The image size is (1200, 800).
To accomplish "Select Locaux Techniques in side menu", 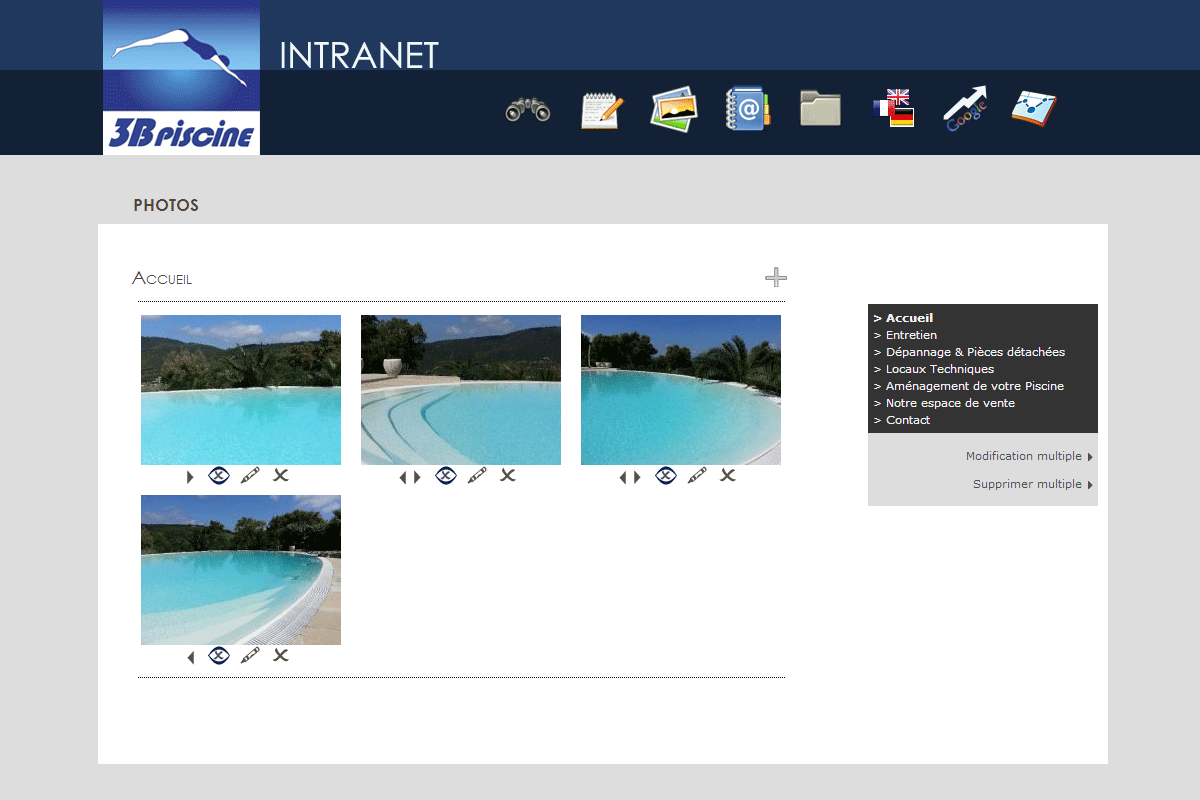I will click(939, 369).
